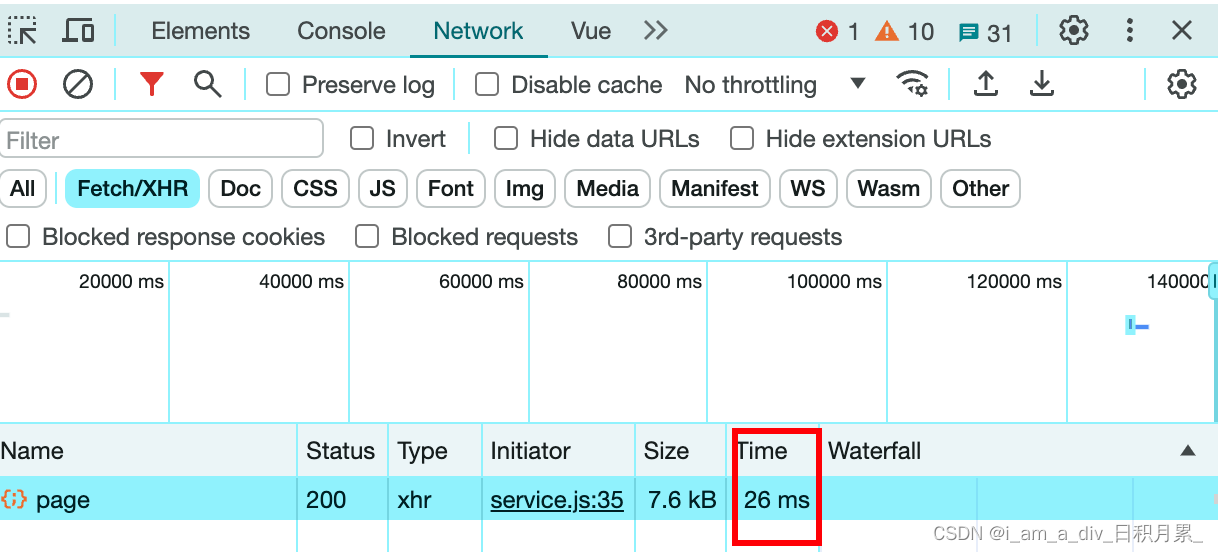1218x552 pixels.
Task: Click into the Filter text field
Action: click(162, 139)
